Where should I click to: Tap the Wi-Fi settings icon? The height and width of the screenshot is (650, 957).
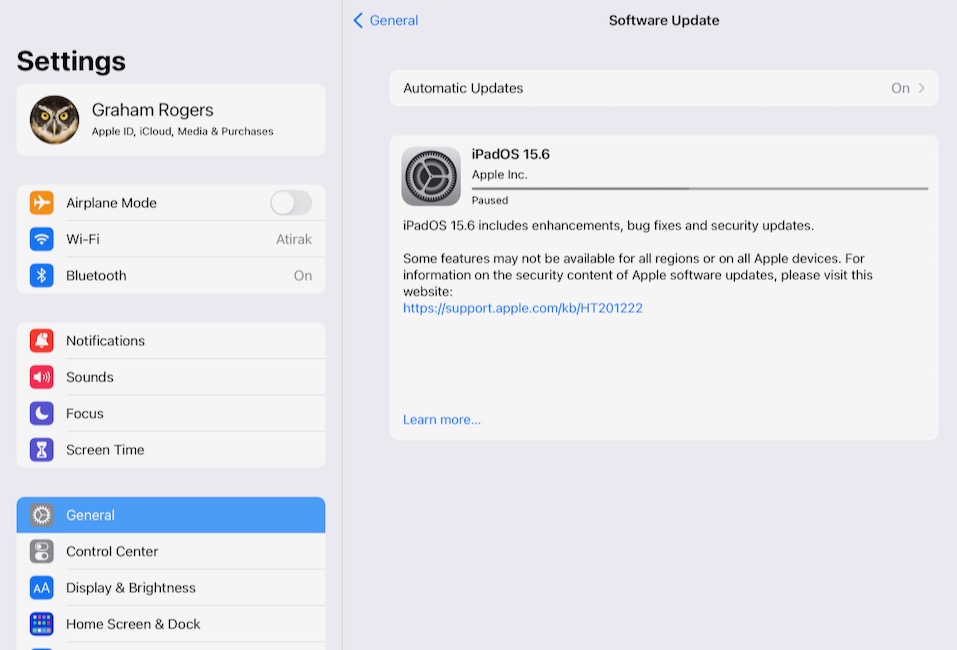pyautogui.click(x=42, y=239)
